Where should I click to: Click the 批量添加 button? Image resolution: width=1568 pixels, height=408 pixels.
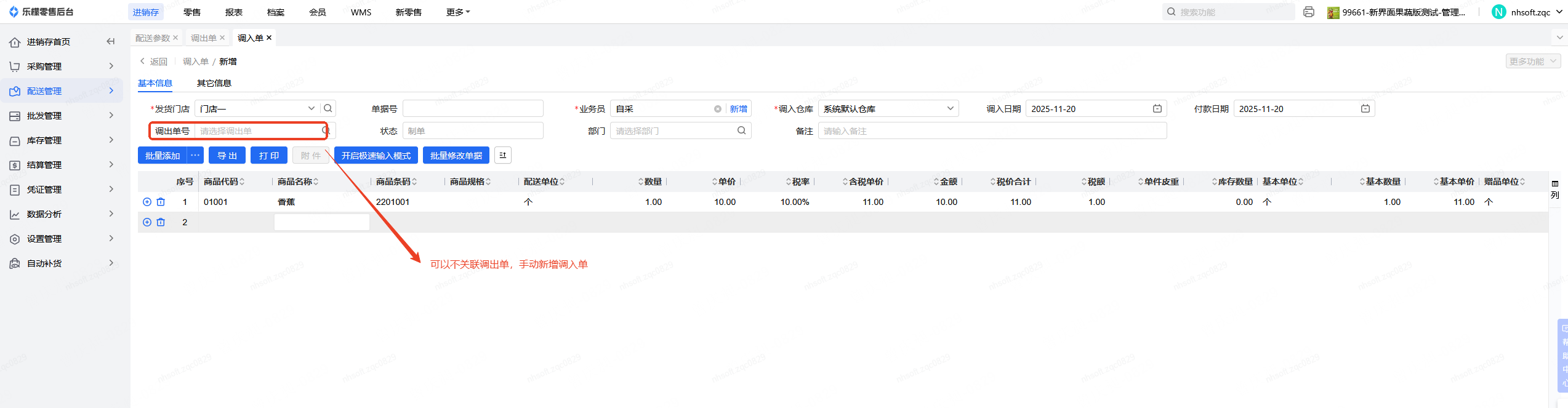(x=163, y=156)
